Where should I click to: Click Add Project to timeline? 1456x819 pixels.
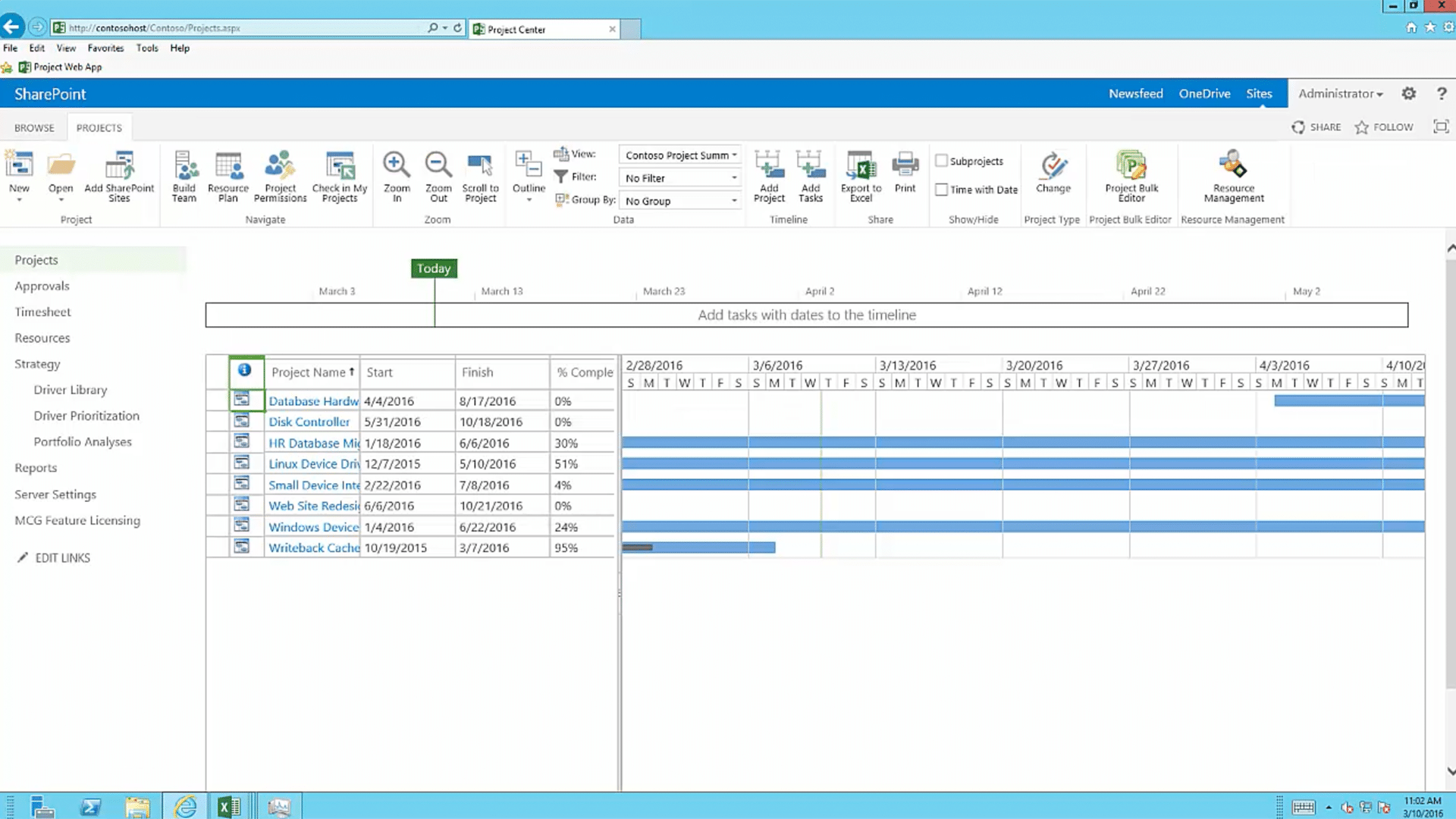click(x=769, y=177)
